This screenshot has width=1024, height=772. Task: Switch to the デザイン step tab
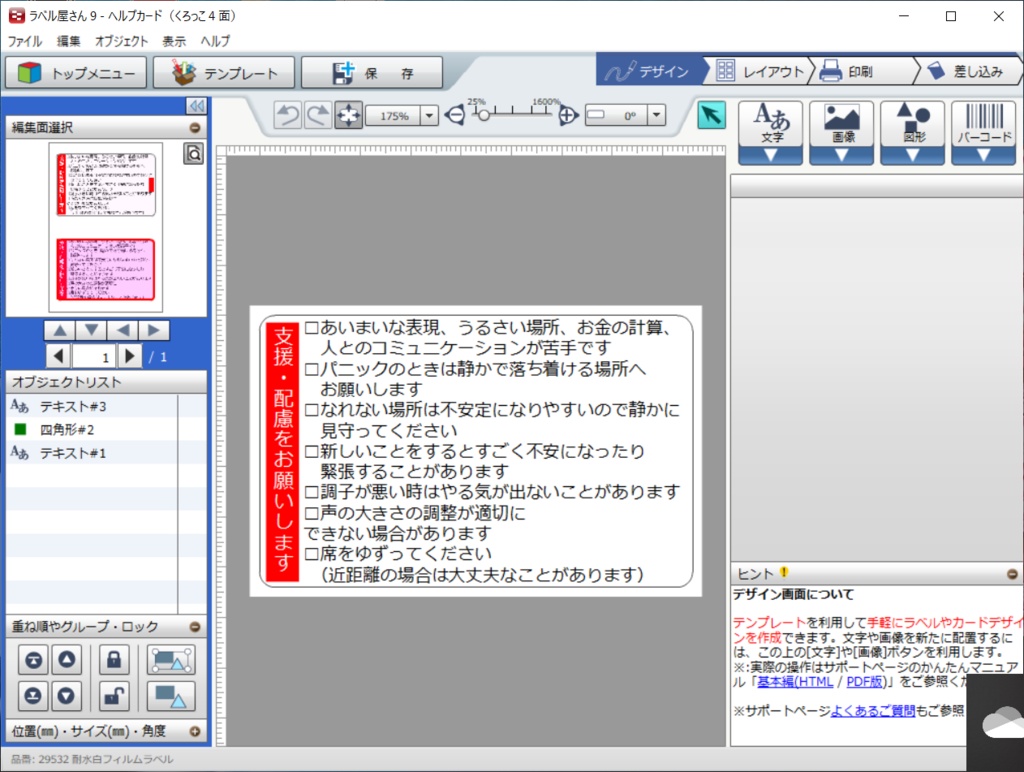(x=650, y=71)
